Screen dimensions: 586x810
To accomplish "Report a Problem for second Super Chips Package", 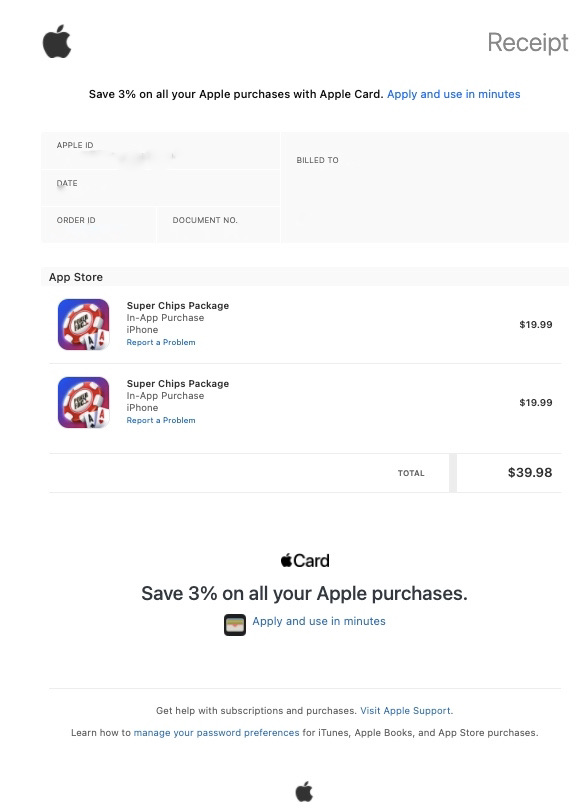I will click(161, 420).
